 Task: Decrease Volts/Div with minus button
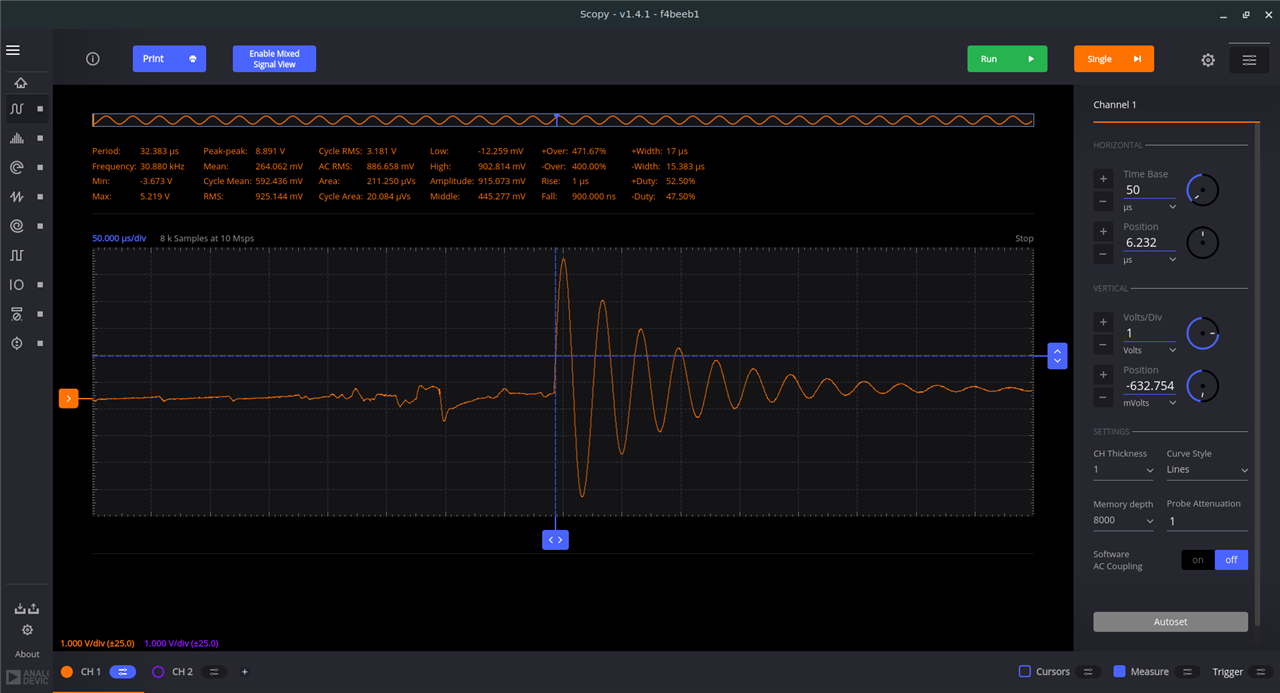tap(1103, 345)
